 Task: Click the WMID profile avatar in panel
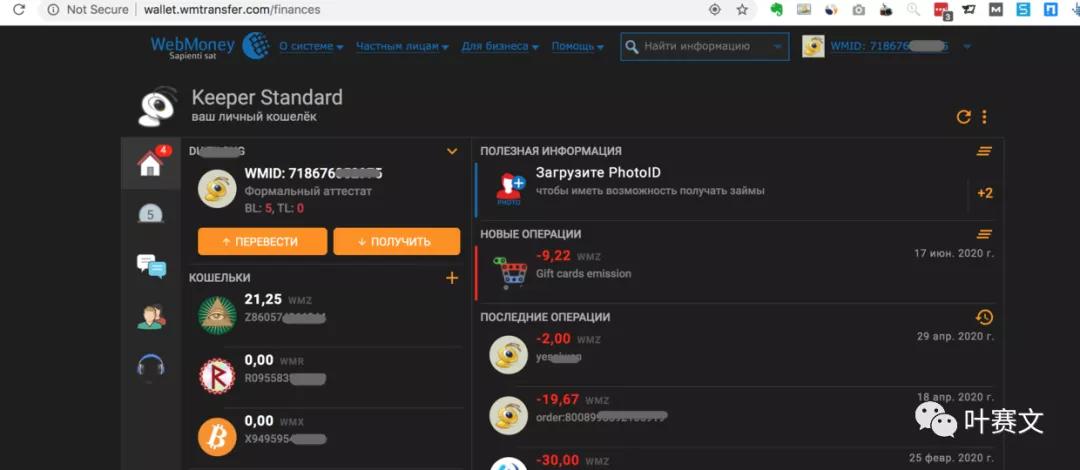218,190
